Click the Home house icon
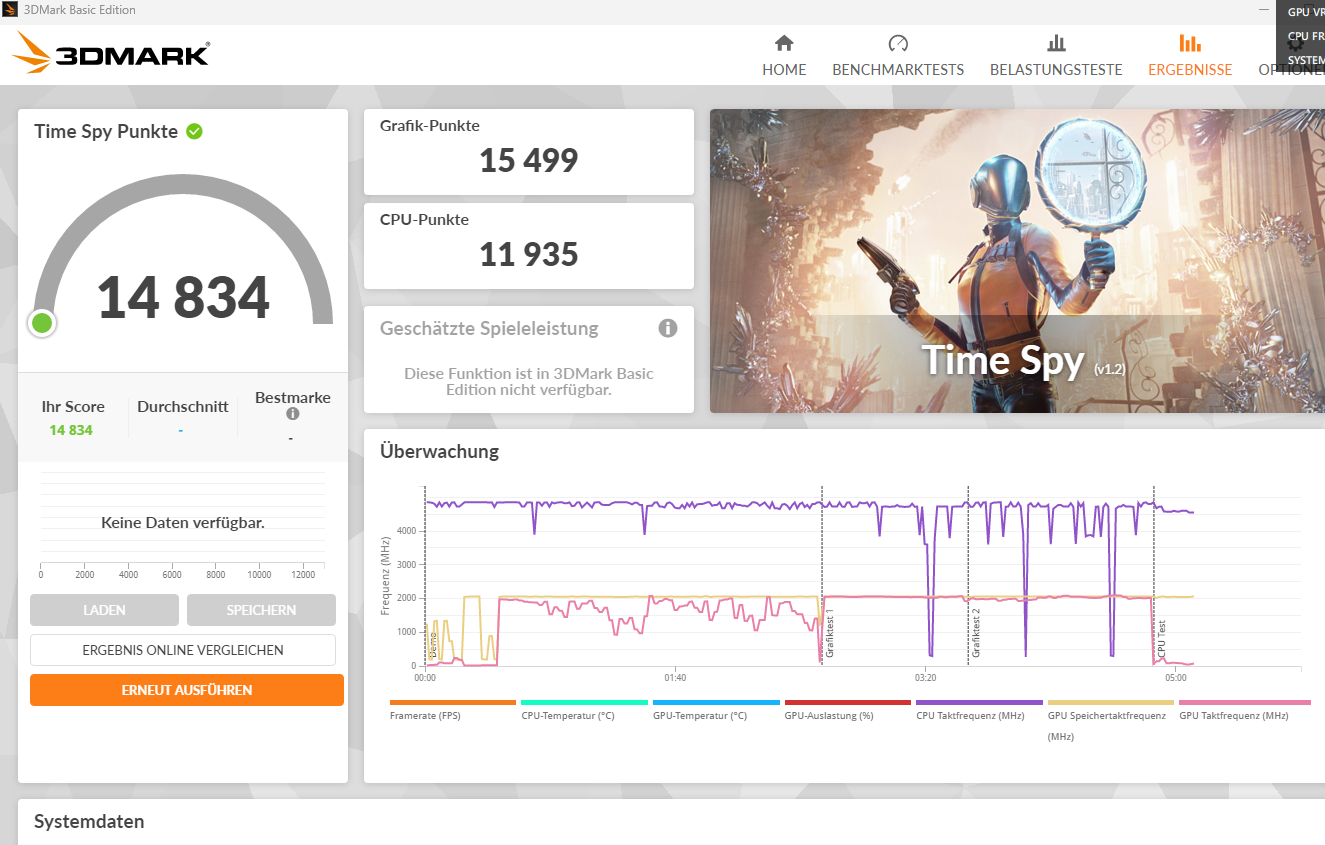Viewport: 1325px width, 845px height. [784, 43]
